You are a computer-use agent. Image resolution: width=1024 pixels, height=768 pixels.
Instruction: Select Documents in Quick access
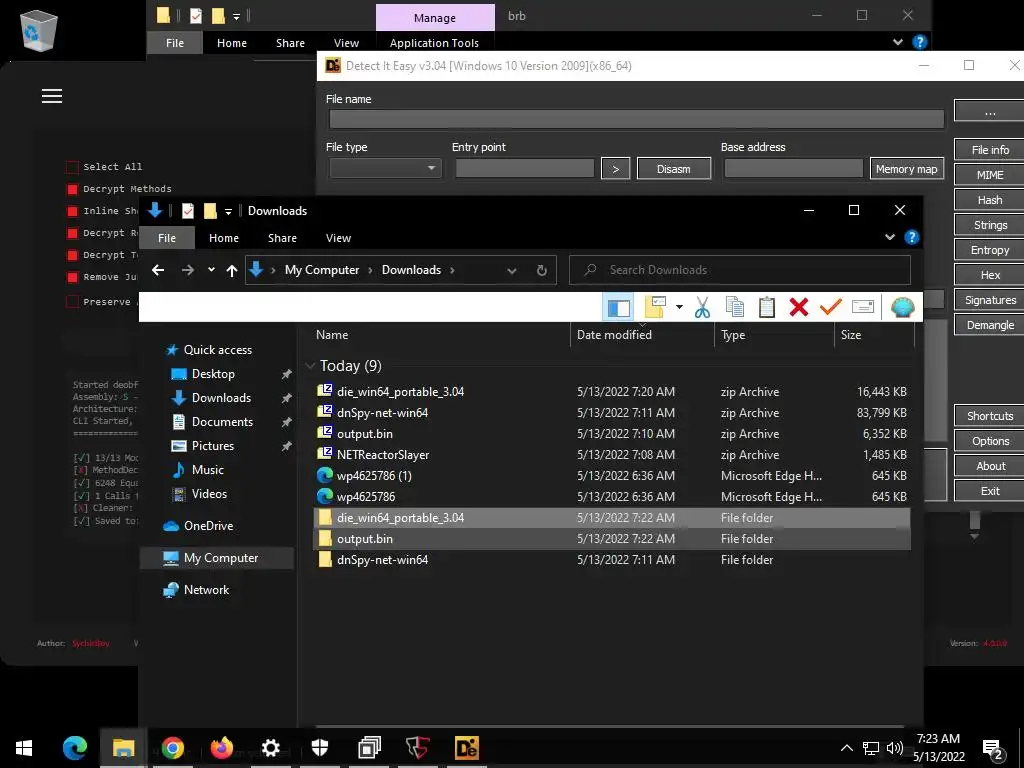(222, 422)
